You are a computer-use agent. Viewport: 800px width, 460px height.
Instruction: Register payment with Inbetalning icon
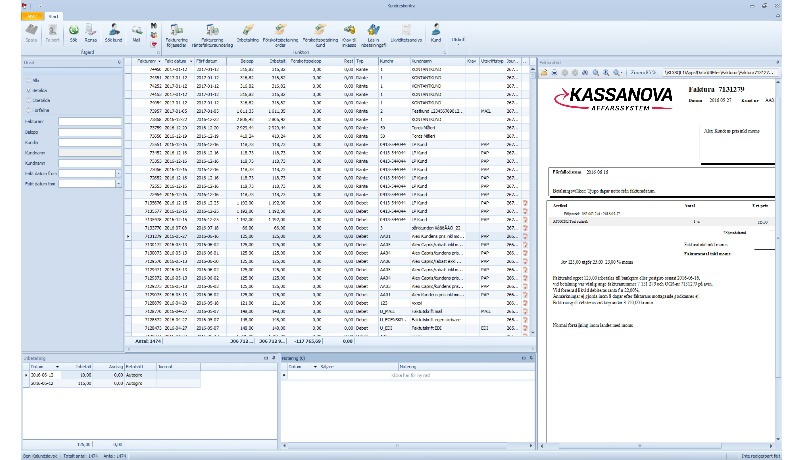coord(248,33)
